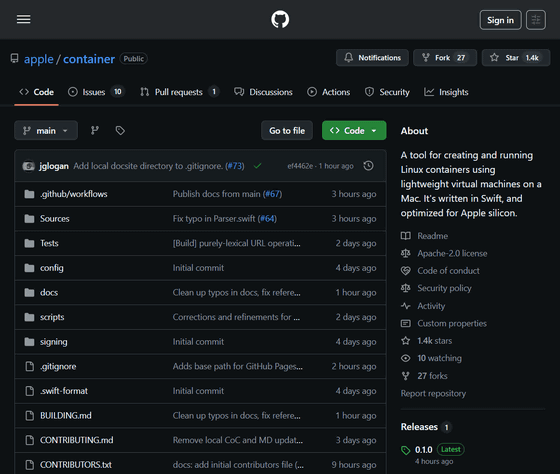Viewport: 560px width, 474px height.
Task: Expand the main branch dropdown
Action: [x=46, y=130]
